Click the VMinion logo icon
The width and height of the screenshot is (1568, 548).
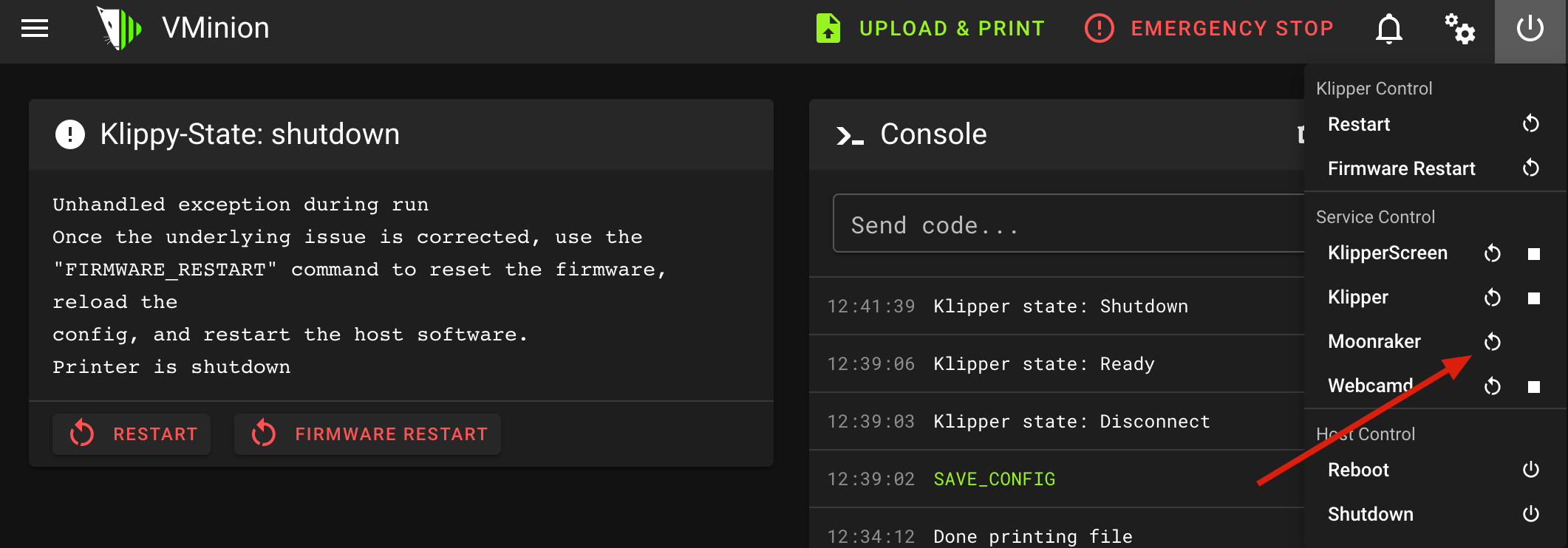click(x=118, y=28)
